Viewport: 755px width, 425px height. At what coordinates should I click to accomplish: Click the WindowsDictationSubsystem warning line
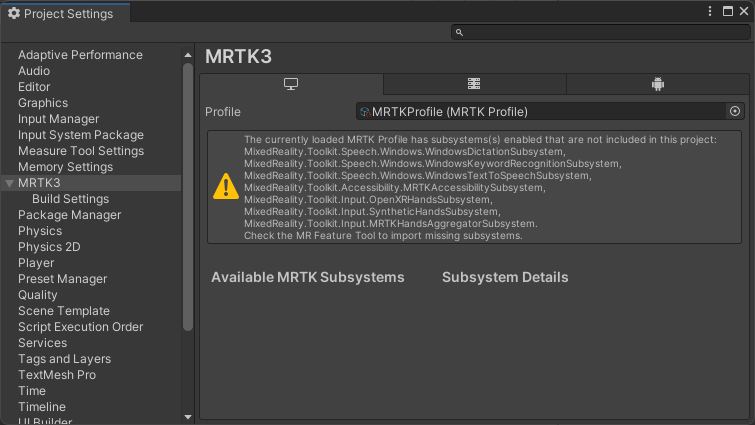click(x=404, y=152)
